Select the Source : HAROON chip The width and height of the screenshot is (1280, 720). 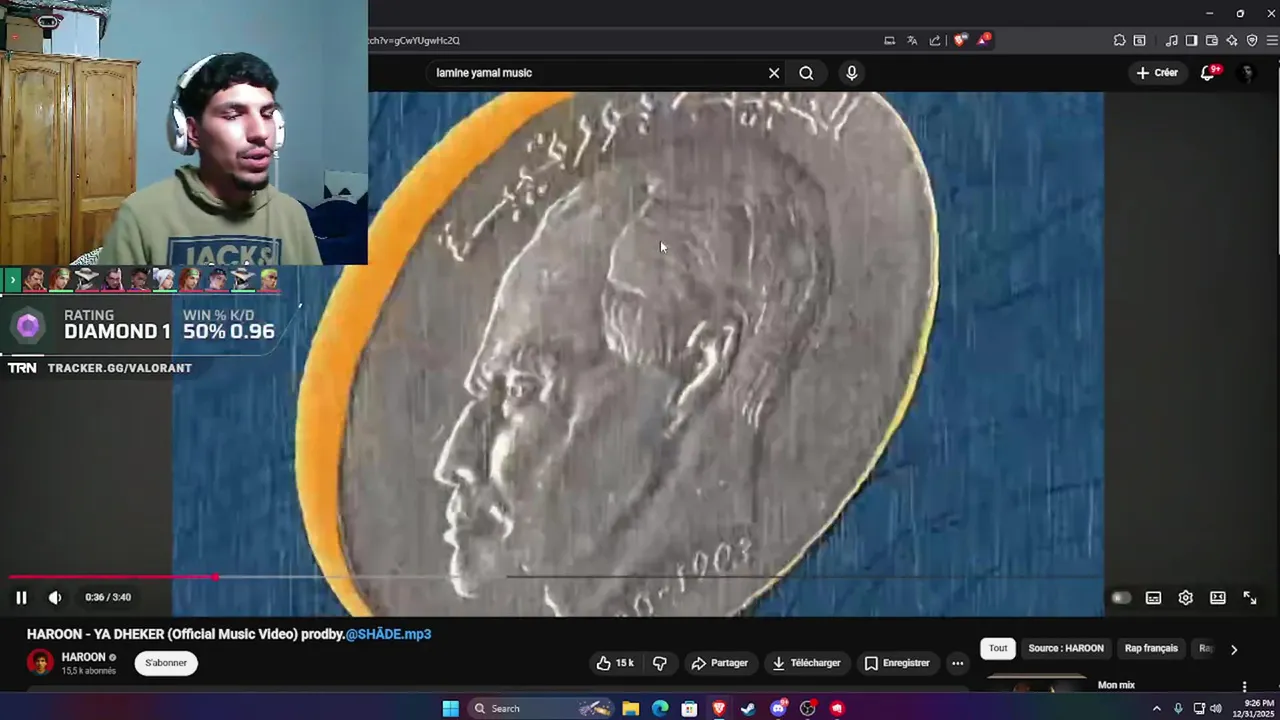point(1066,648)
